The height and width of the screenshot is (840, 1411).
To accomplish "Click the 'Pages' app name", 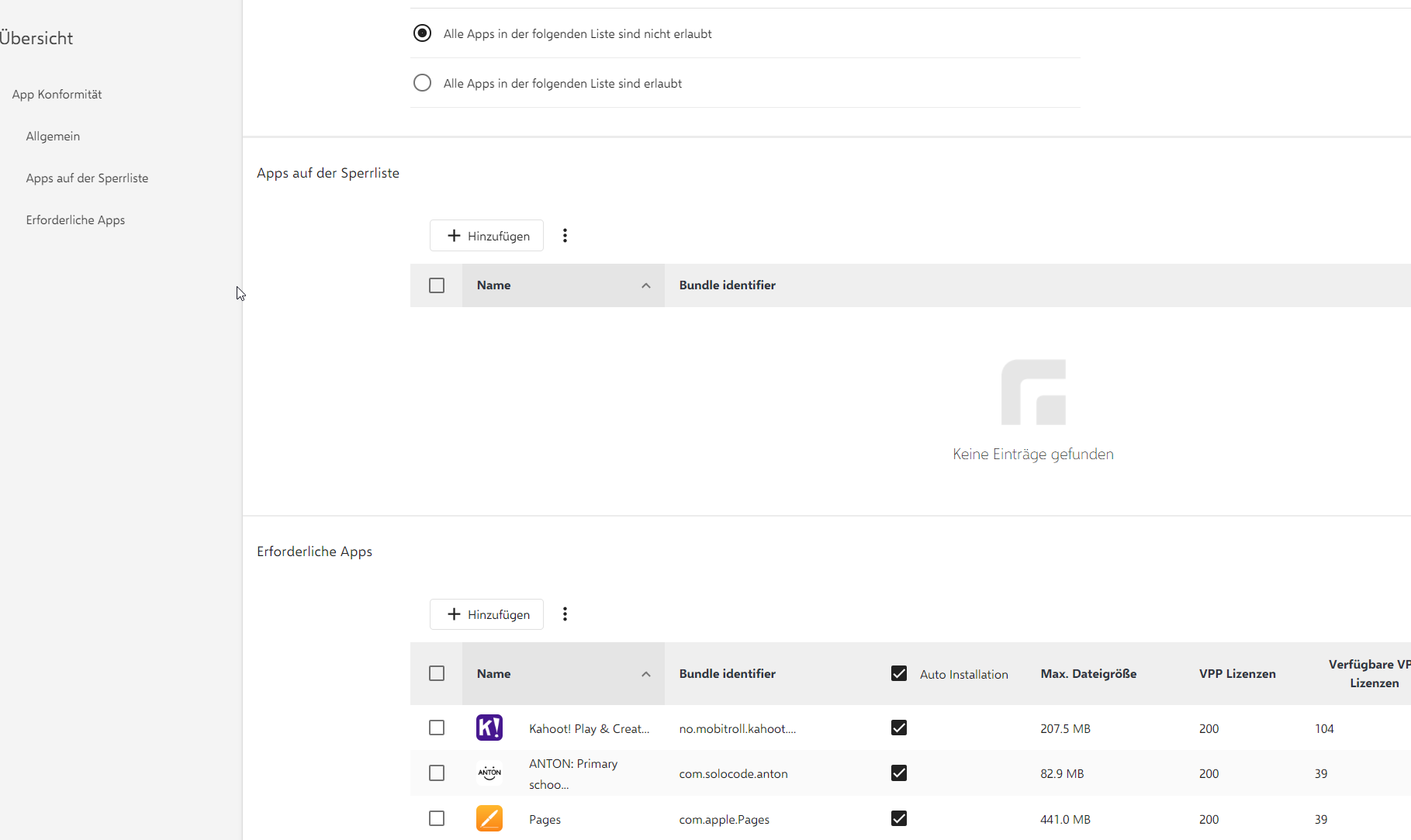I will tap(545, 820).
